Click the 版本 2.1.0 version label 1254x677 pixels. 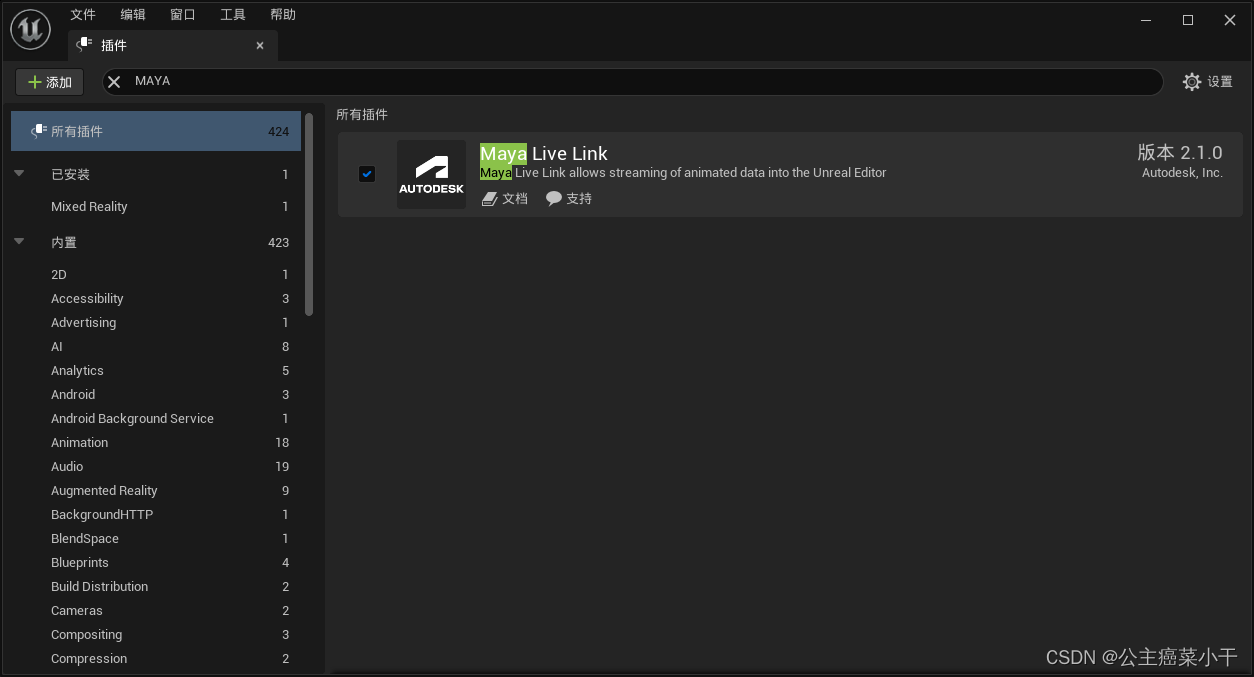coord(1180,152)
